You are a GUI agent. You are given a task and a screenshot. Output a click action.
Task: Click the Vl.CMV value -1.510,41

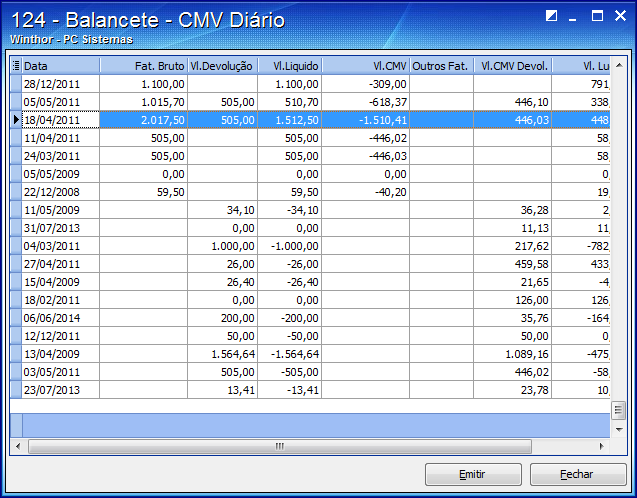(383, 120)
